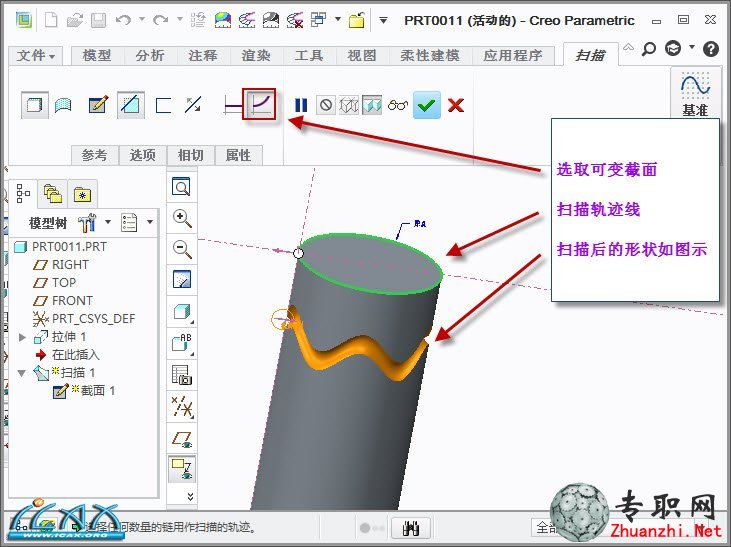
Task: Click create or edit sweep section icon
Action: (x=98, y=105)
